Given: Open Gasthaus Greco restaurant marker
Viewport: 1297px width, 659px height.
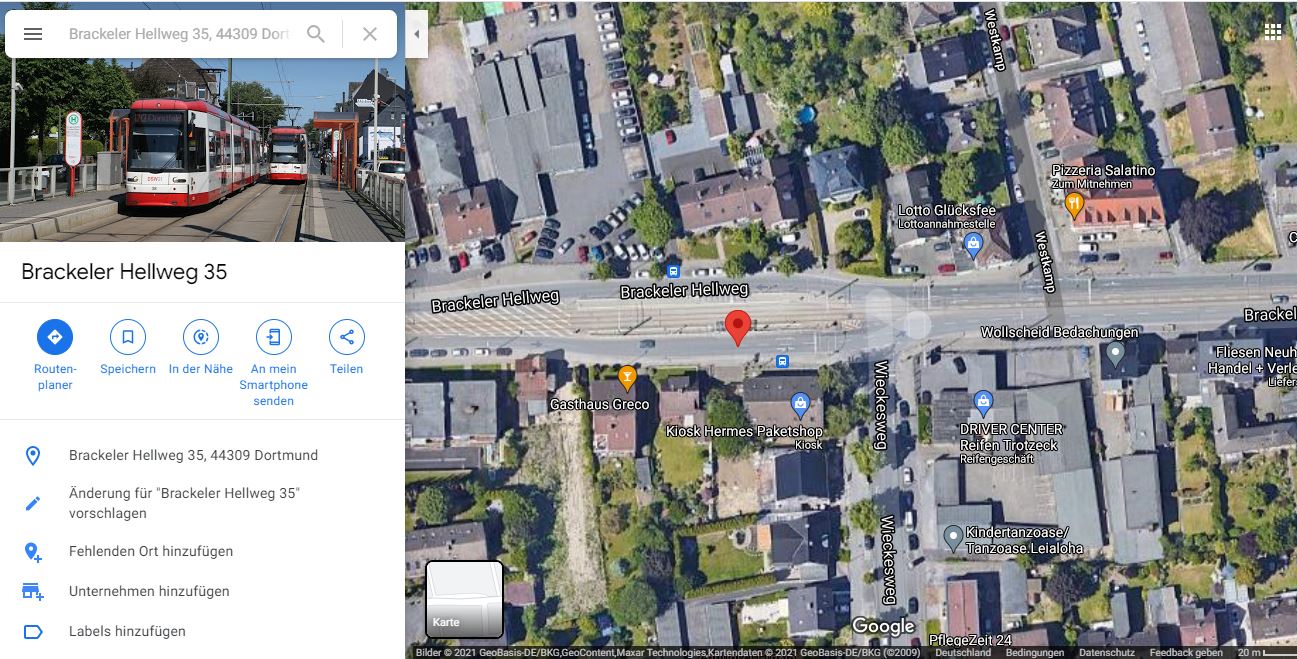Looking at the screenshot, I should (627, 378).
